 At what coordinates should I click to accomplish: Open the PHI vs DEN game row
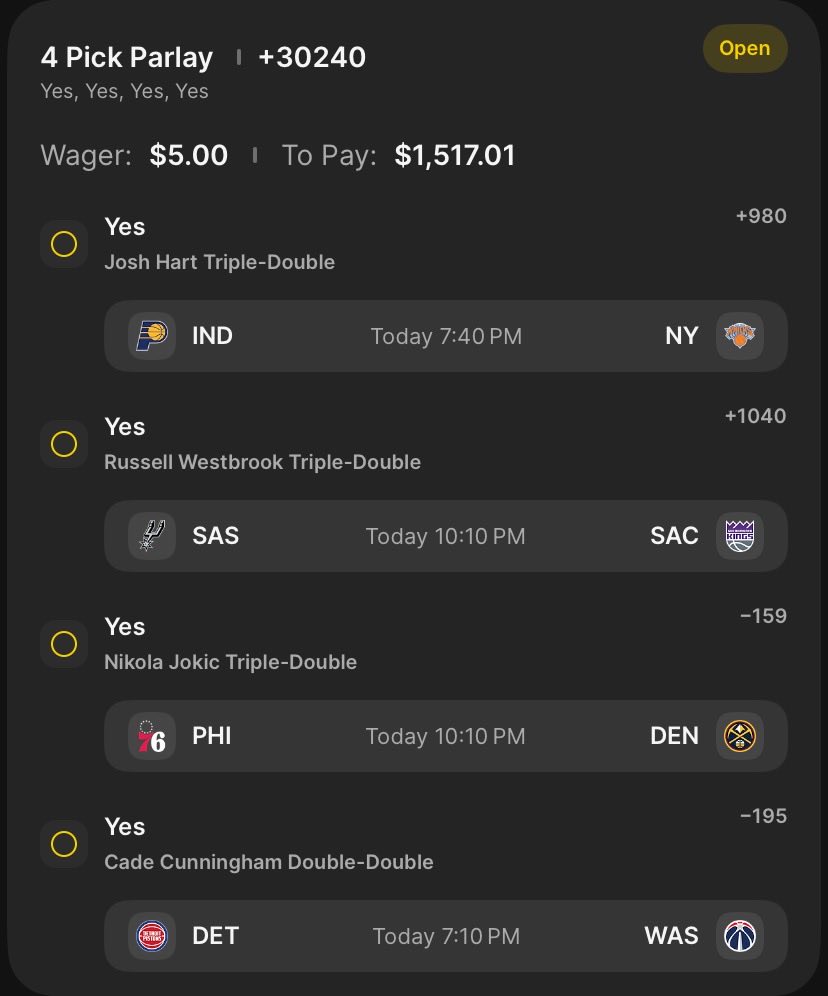445,736
